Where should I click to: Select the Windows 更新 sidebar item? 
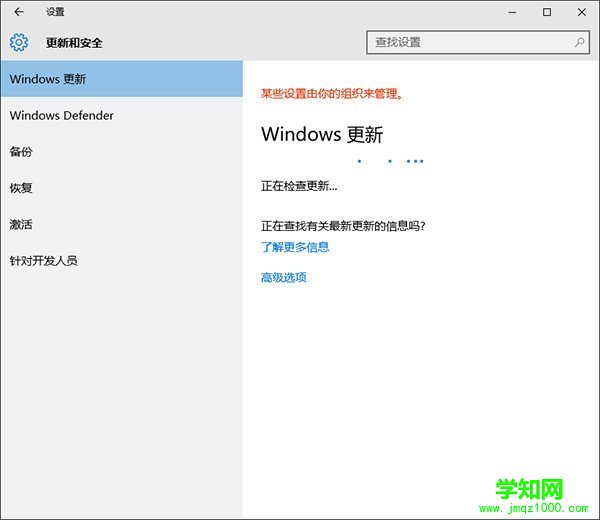[122, 79]
